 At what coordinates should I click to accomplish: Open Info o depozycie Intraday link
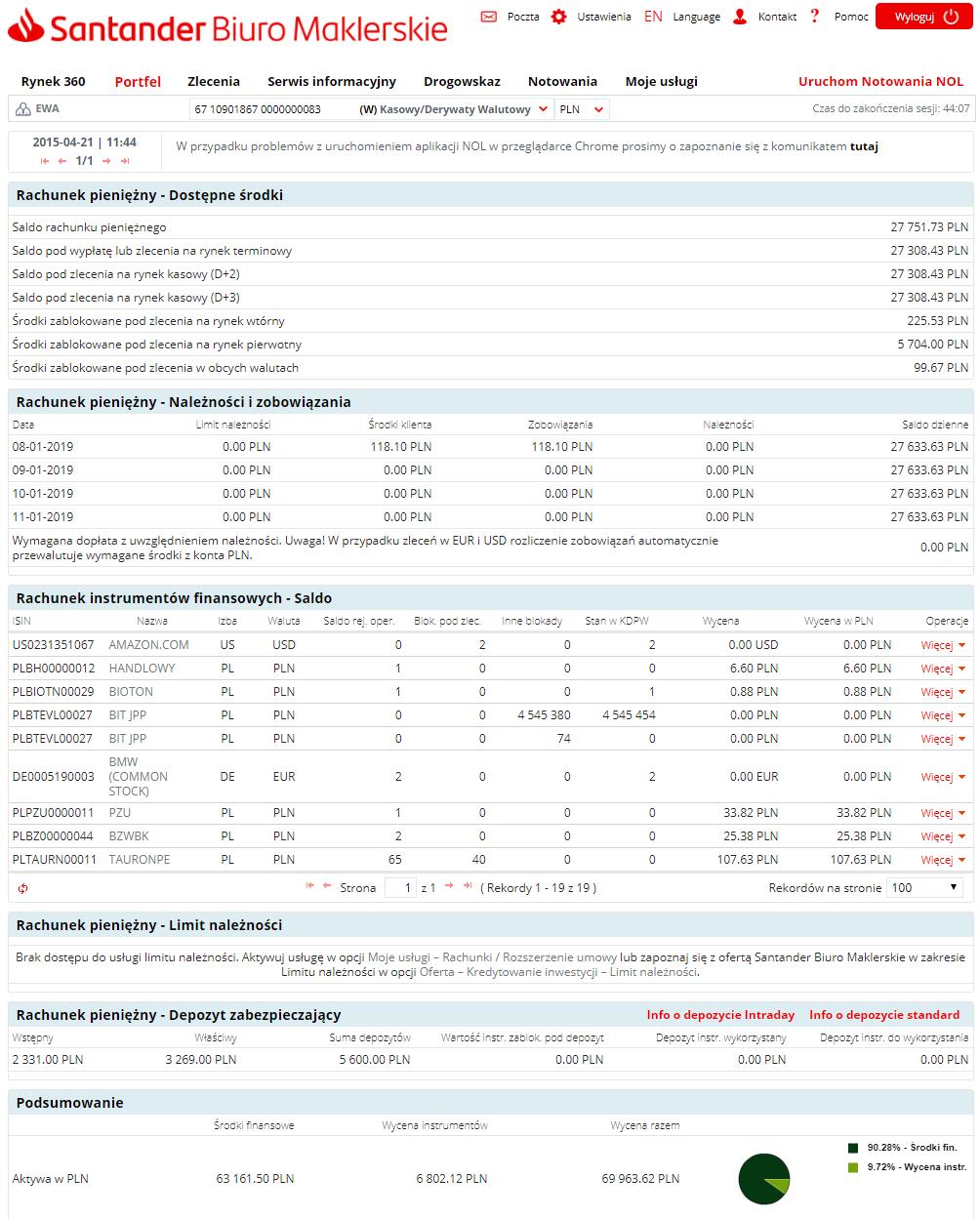[720, 1015]
